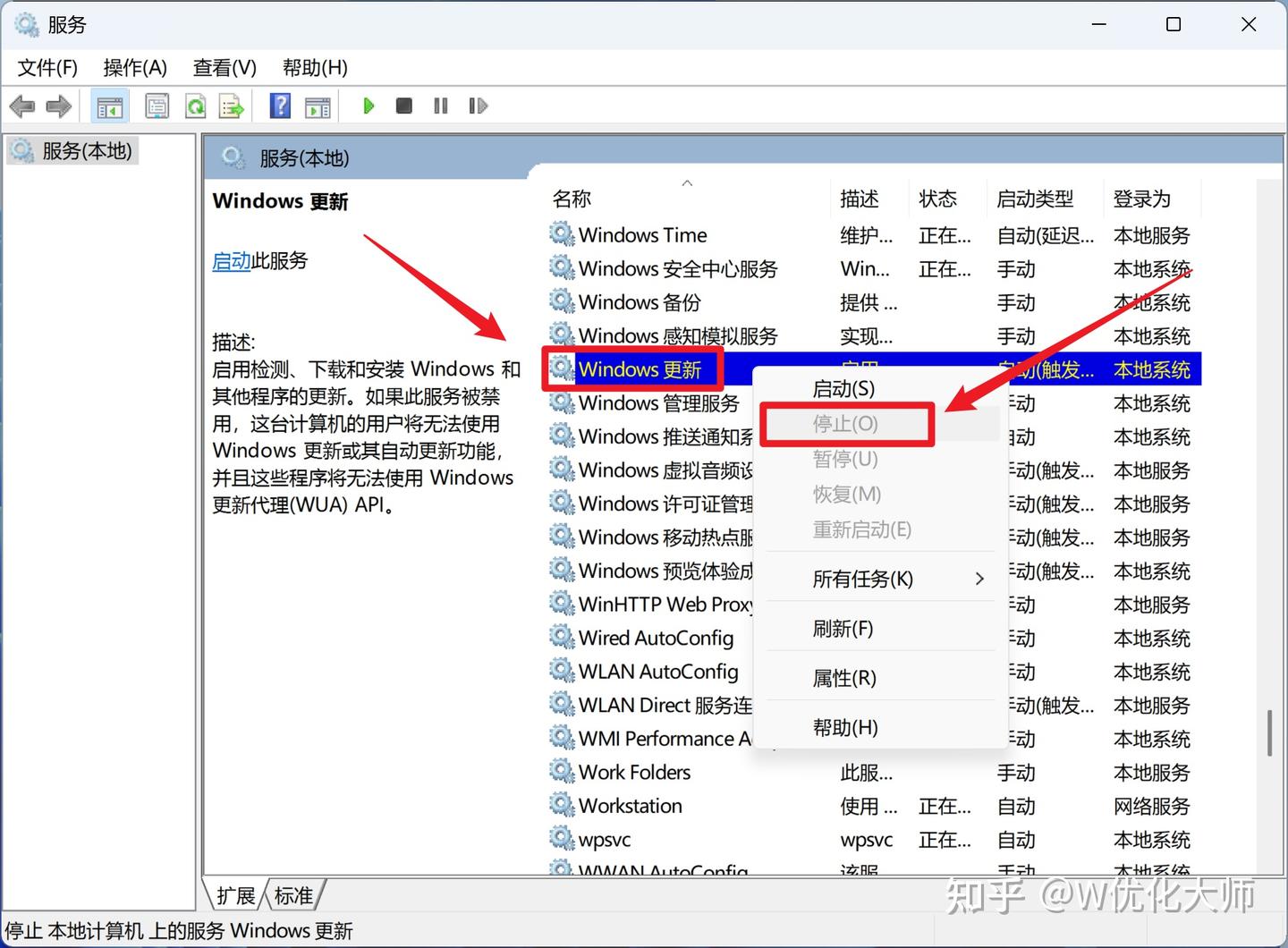
Task: Toggle the show/hide action pane icon
Action: pos(318,107)
